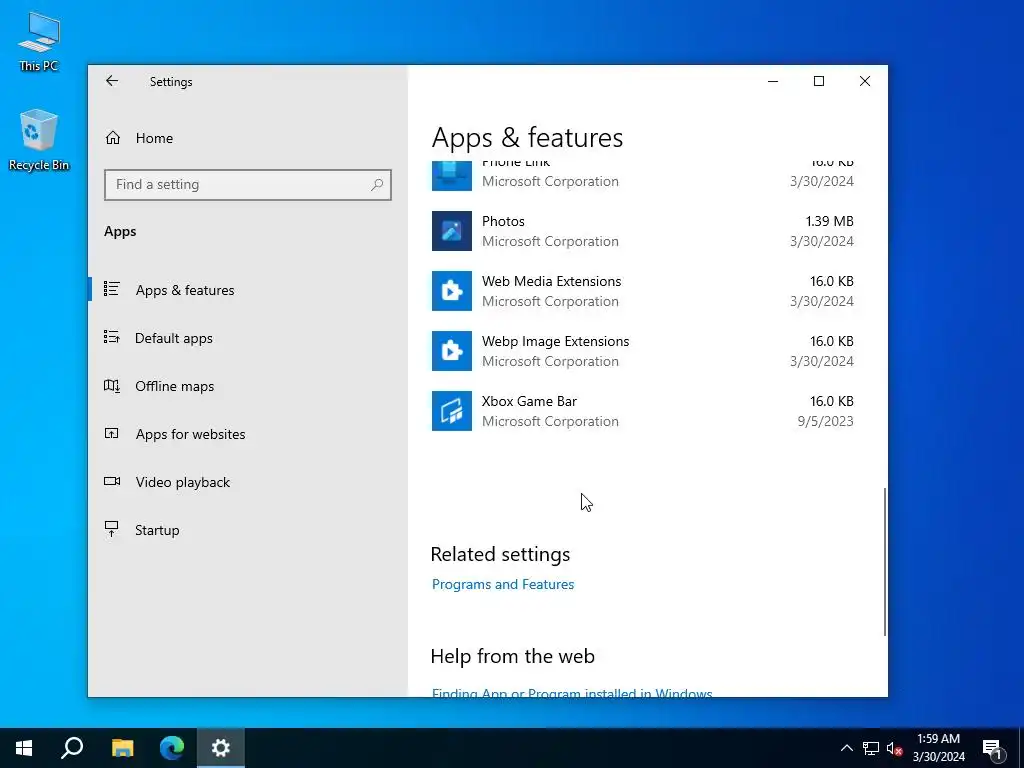Click the Video playback camera icon
This screenshot has width=1024, height=768.
tap(112, 481)
